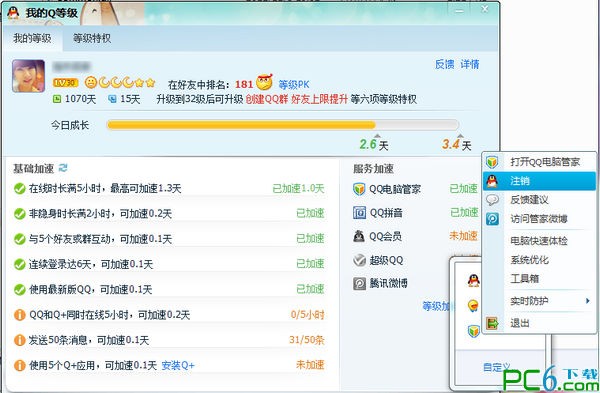Image resolution: width=600 pixels, height=393 pixels.
Task: Click the 安装Q+ link
Action: point(178,365)
